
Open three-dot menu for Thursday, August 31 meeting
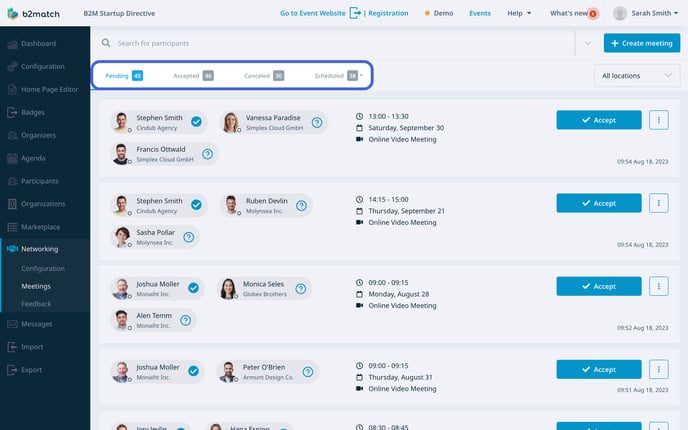(x=659, y=369)
